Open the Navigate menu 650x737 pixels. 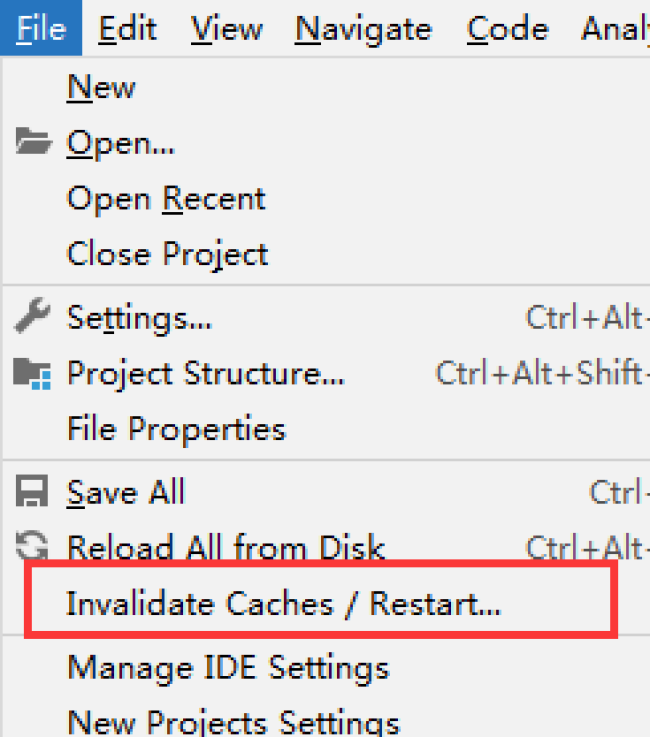(363, 30)
